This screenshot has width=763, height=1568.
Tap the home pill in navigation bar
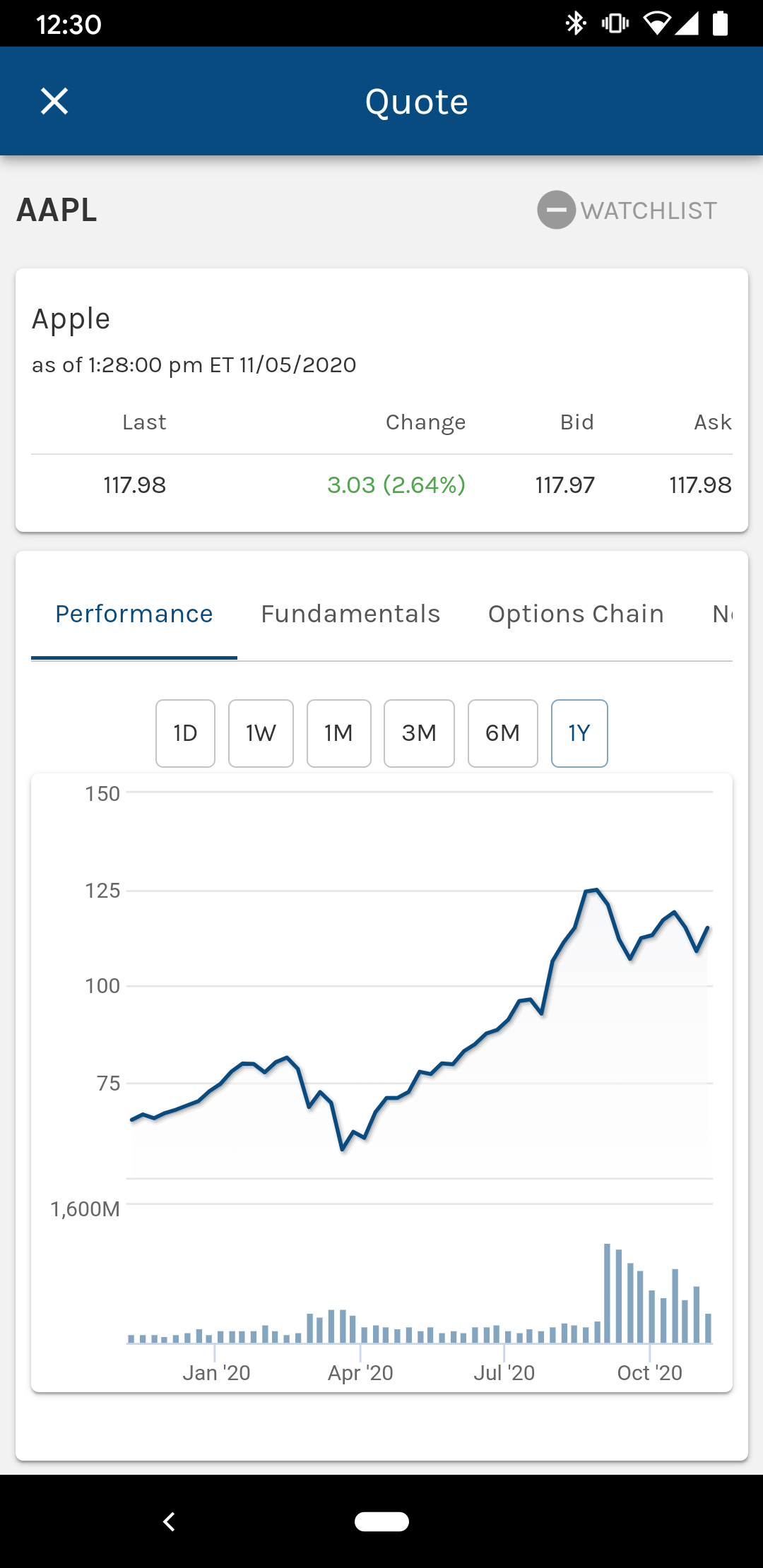click(x=381, y=1521)
